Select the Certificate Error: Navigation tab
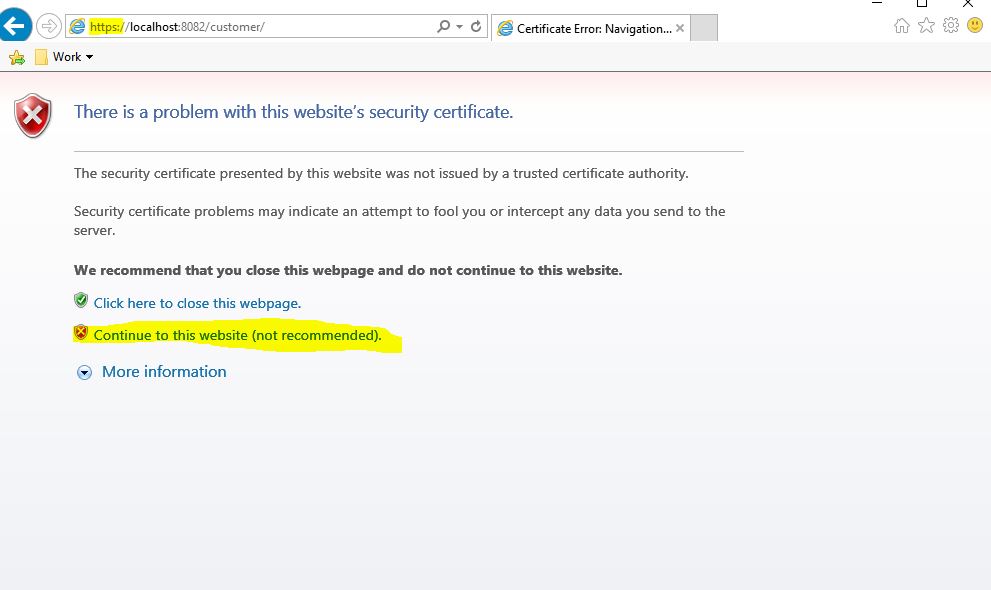991x590 pixels. pos(590,28)
